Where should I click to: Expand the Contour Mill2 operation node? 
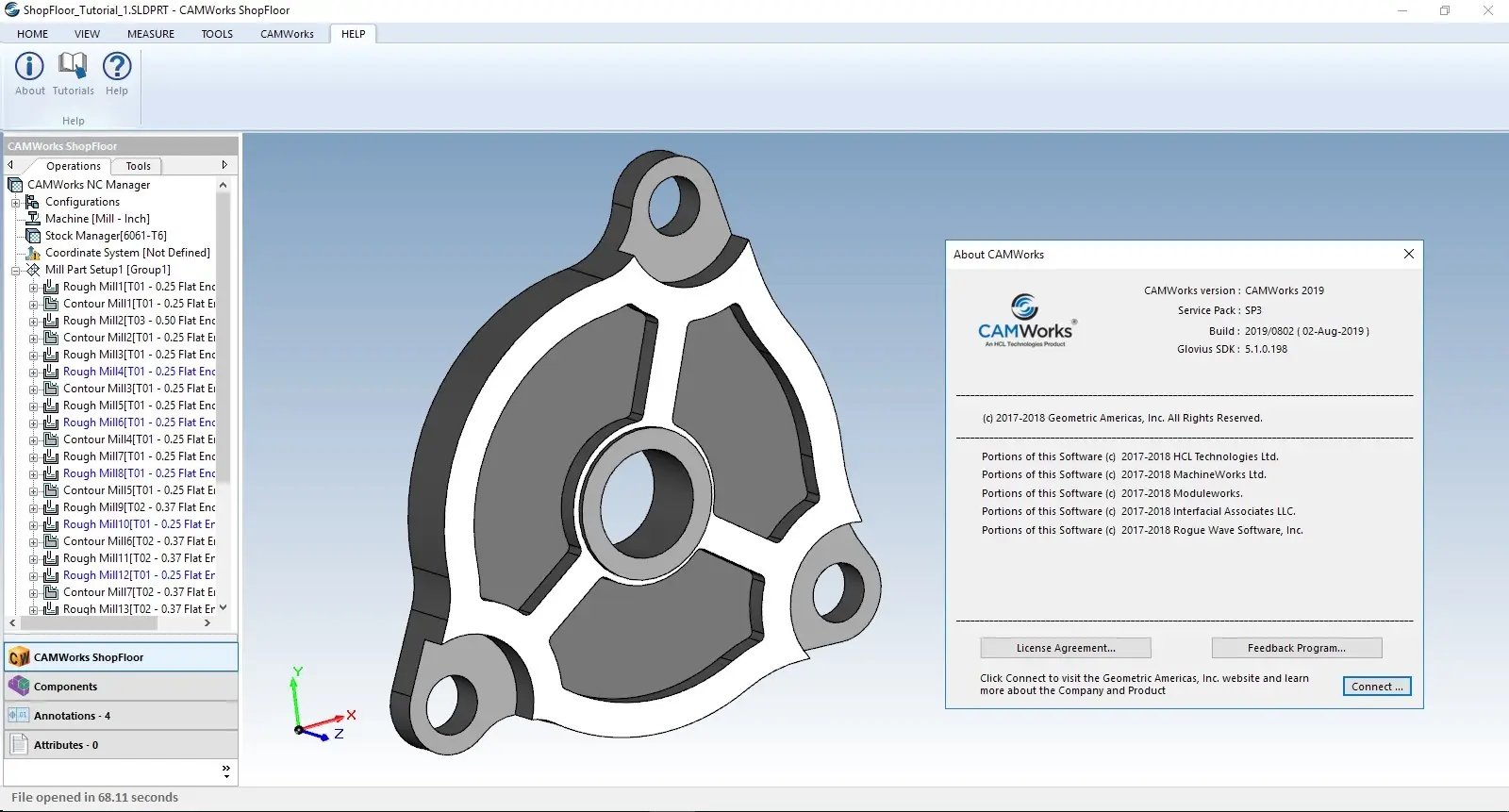(x=33, y=338)
